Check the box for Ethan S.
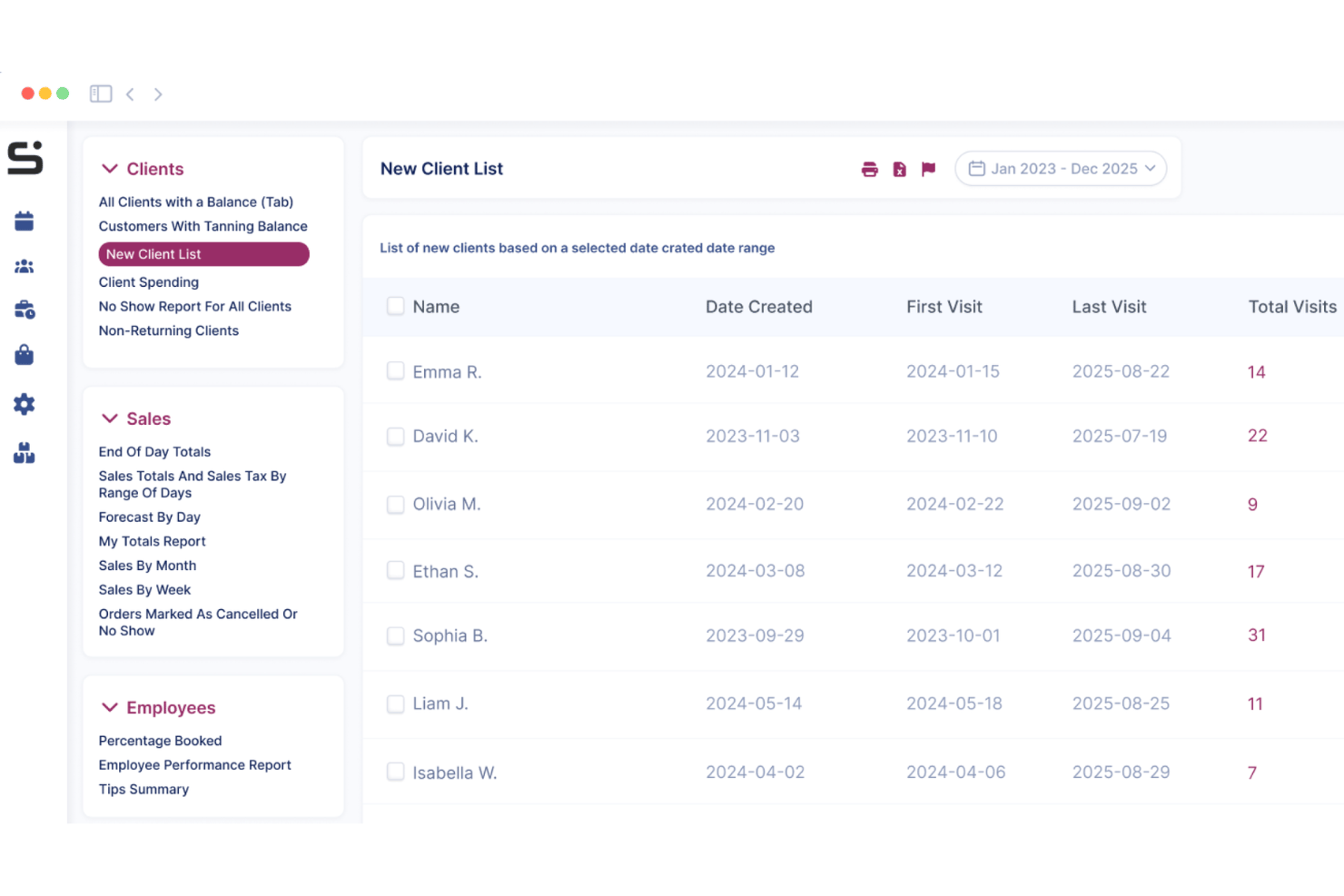Image resolution: width=1344 pixels, height=896 pixels. coord(396,570)
